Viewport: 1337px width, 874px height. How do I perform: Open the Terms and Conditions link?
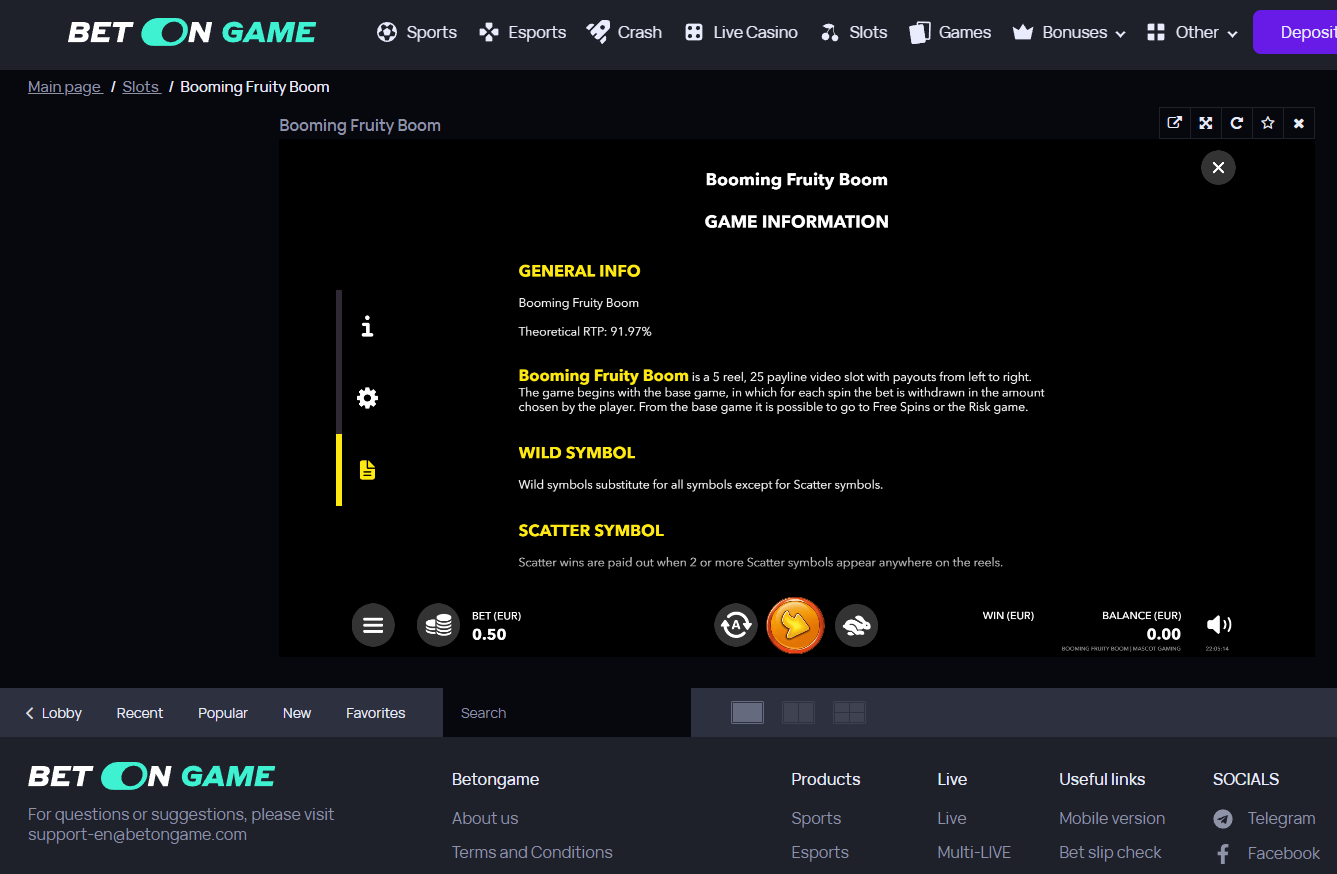click(x=532, y=852)
